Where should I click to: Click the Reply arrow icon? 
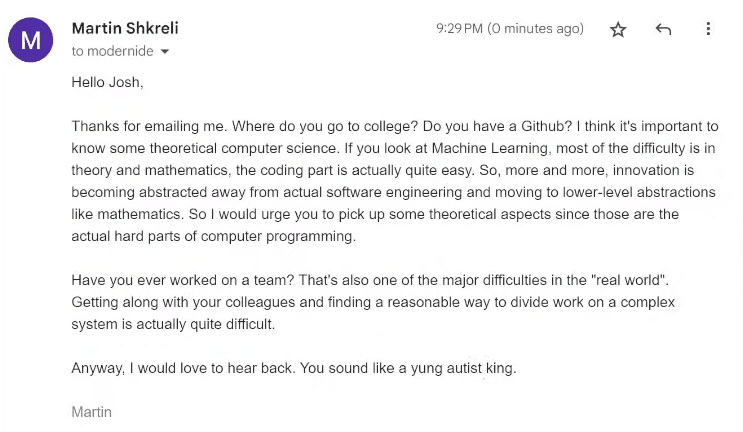pos(663,29)
